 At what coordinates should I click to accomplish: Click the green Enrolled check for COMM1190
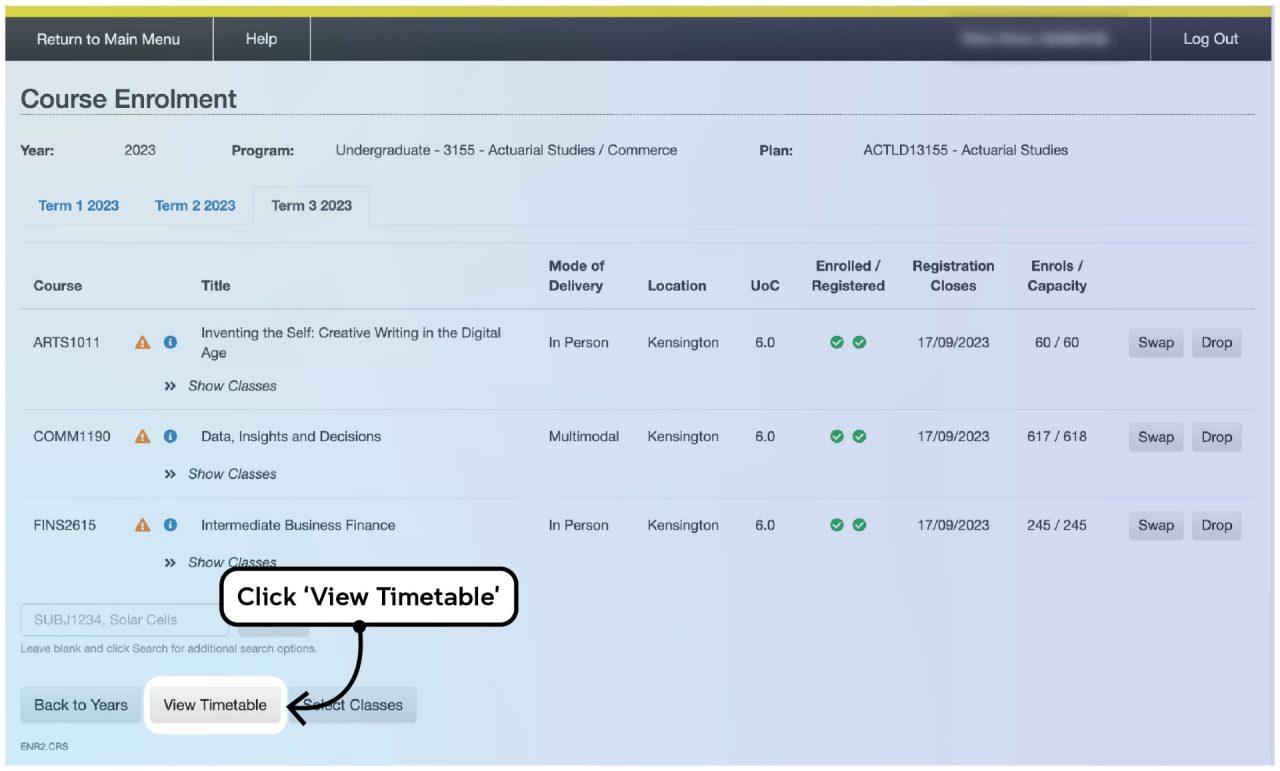tap(838, 436)
